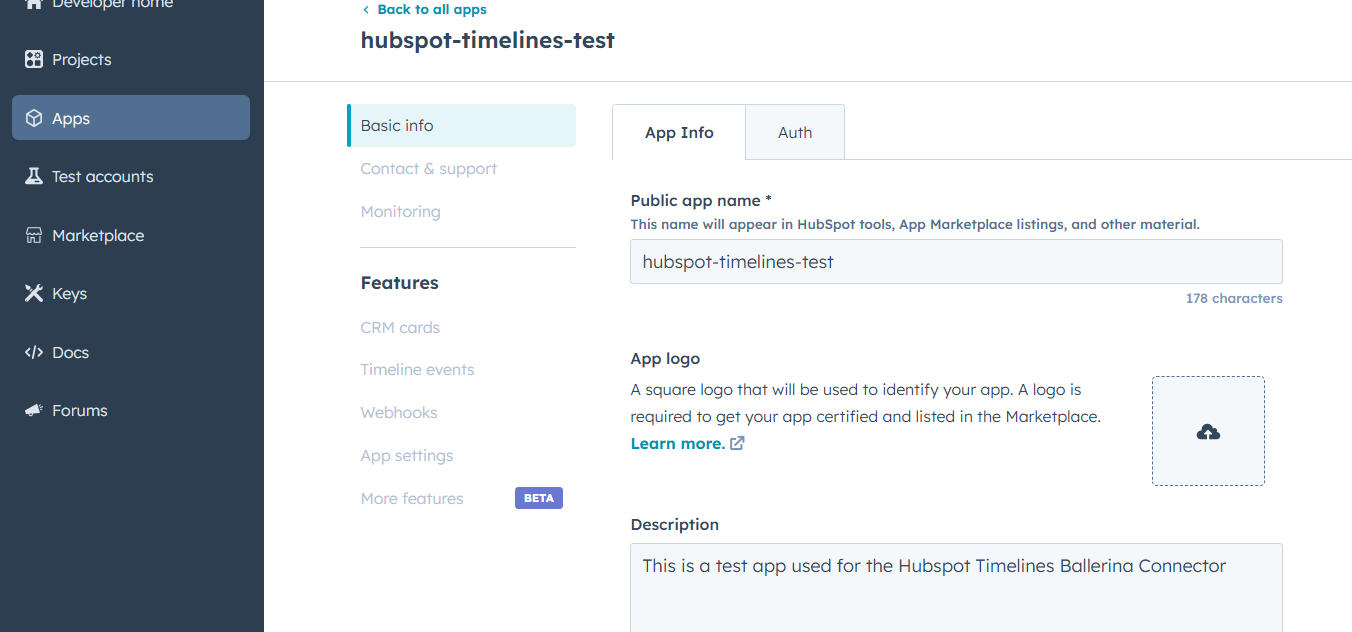Open the Monitoring section

coord(401,211)
